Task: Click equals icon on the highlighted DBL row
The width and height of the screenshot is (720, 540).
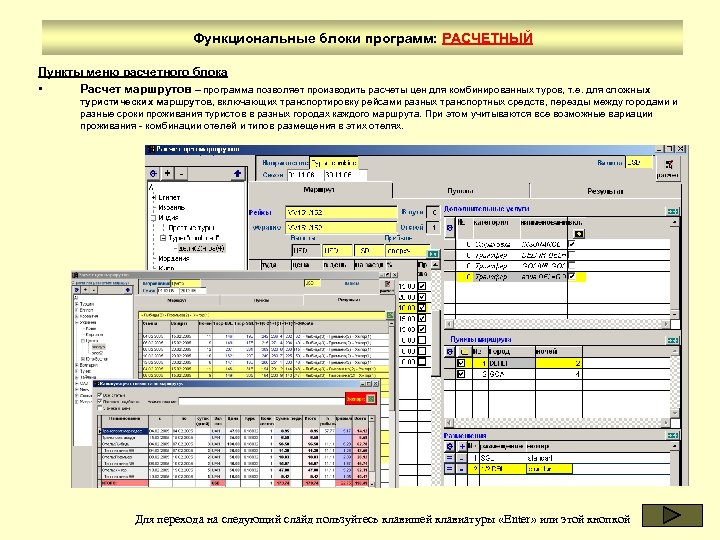Action: pos(450,469)
